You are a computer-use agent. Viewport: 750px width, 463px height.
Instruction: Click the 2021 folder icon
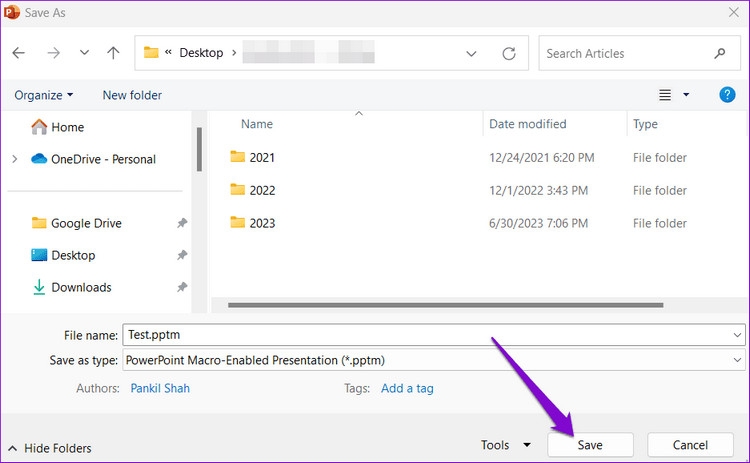[x=237, y=156]
